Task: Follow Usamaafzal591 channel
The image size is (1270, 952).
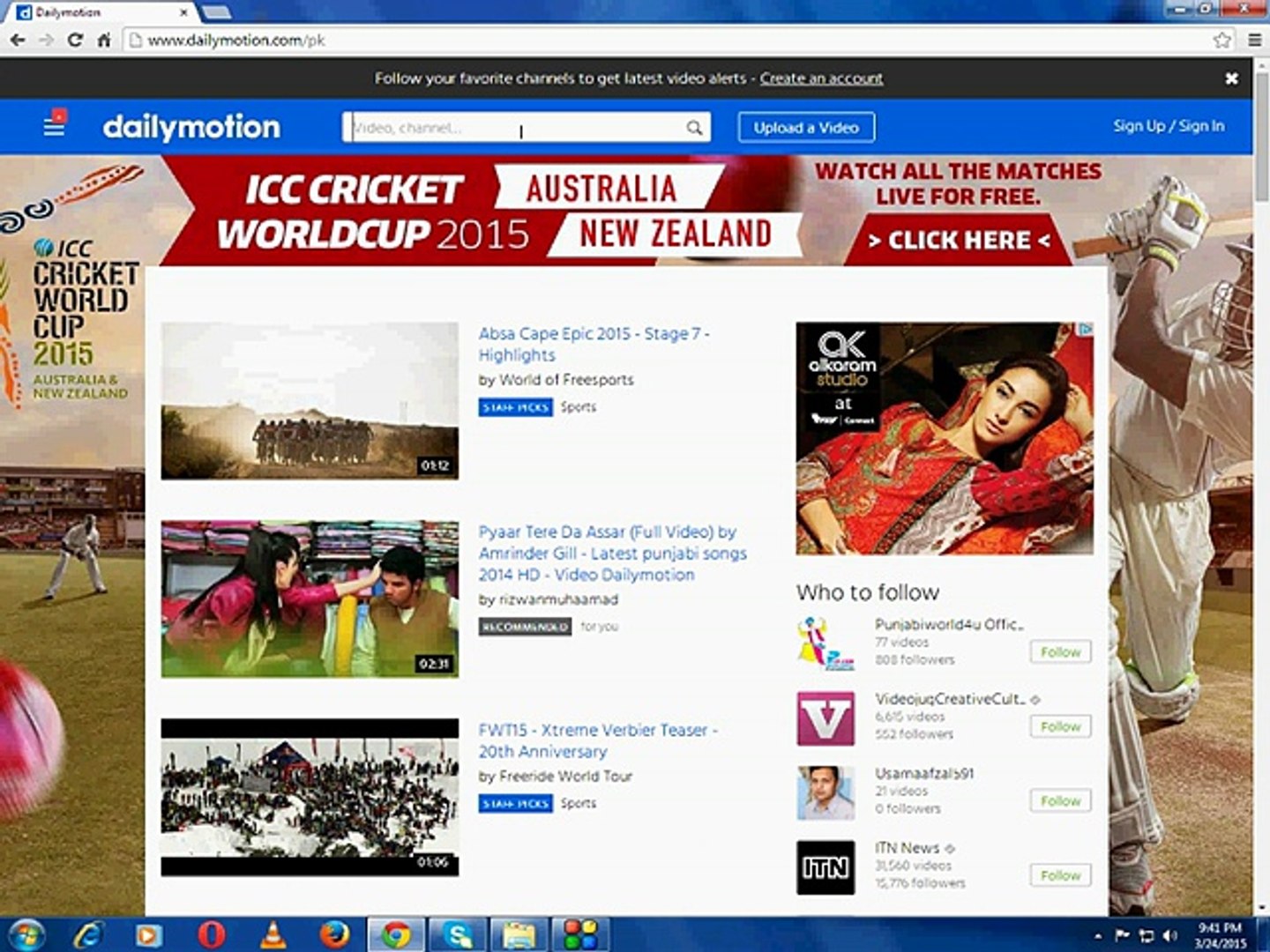Action: pos(1060,801)
